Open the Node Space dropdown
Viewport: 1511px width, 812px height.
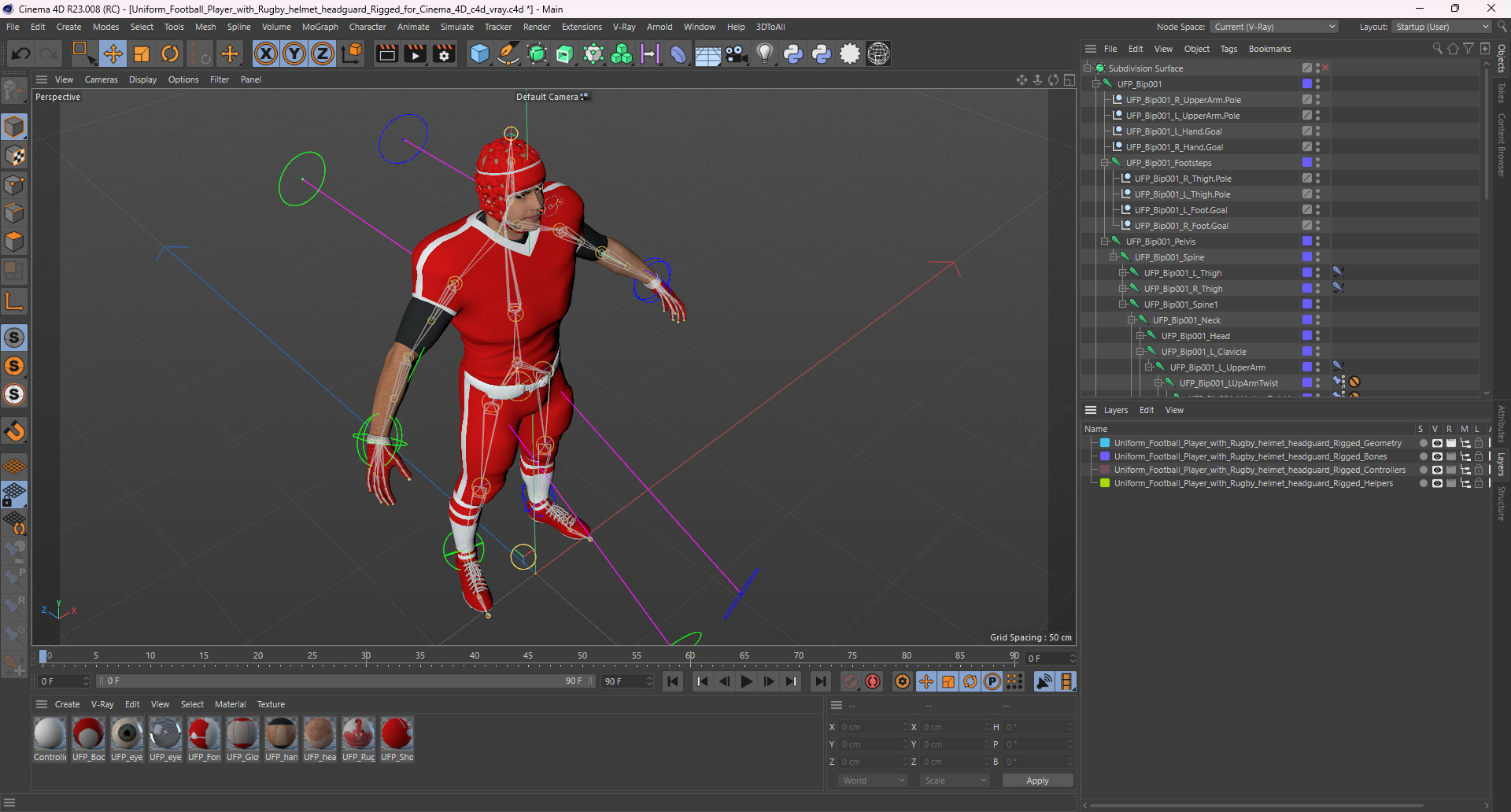tap(1274, 27)
